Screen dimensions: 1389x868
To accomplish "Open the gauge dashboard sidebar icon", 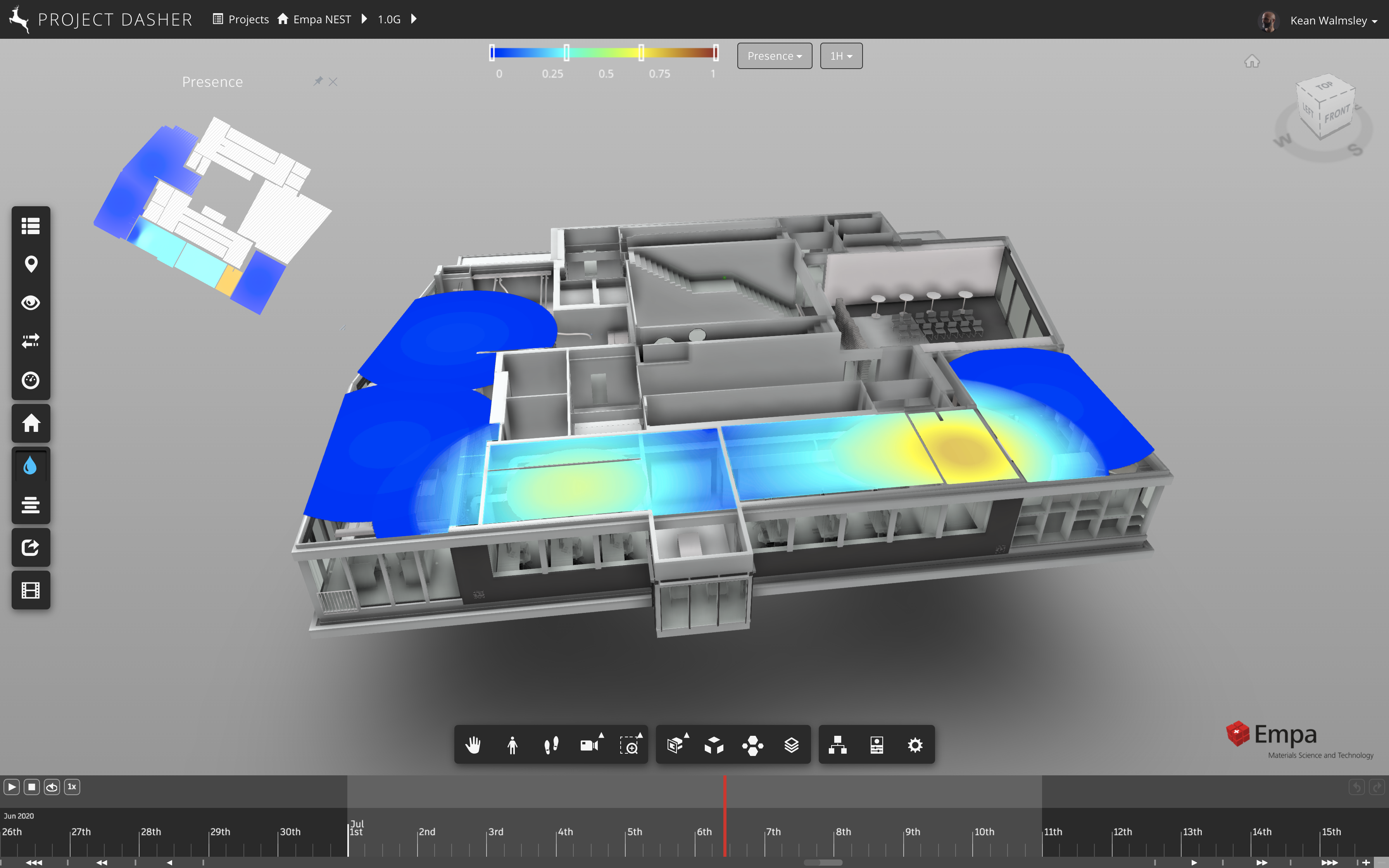I will click(31, 380).
